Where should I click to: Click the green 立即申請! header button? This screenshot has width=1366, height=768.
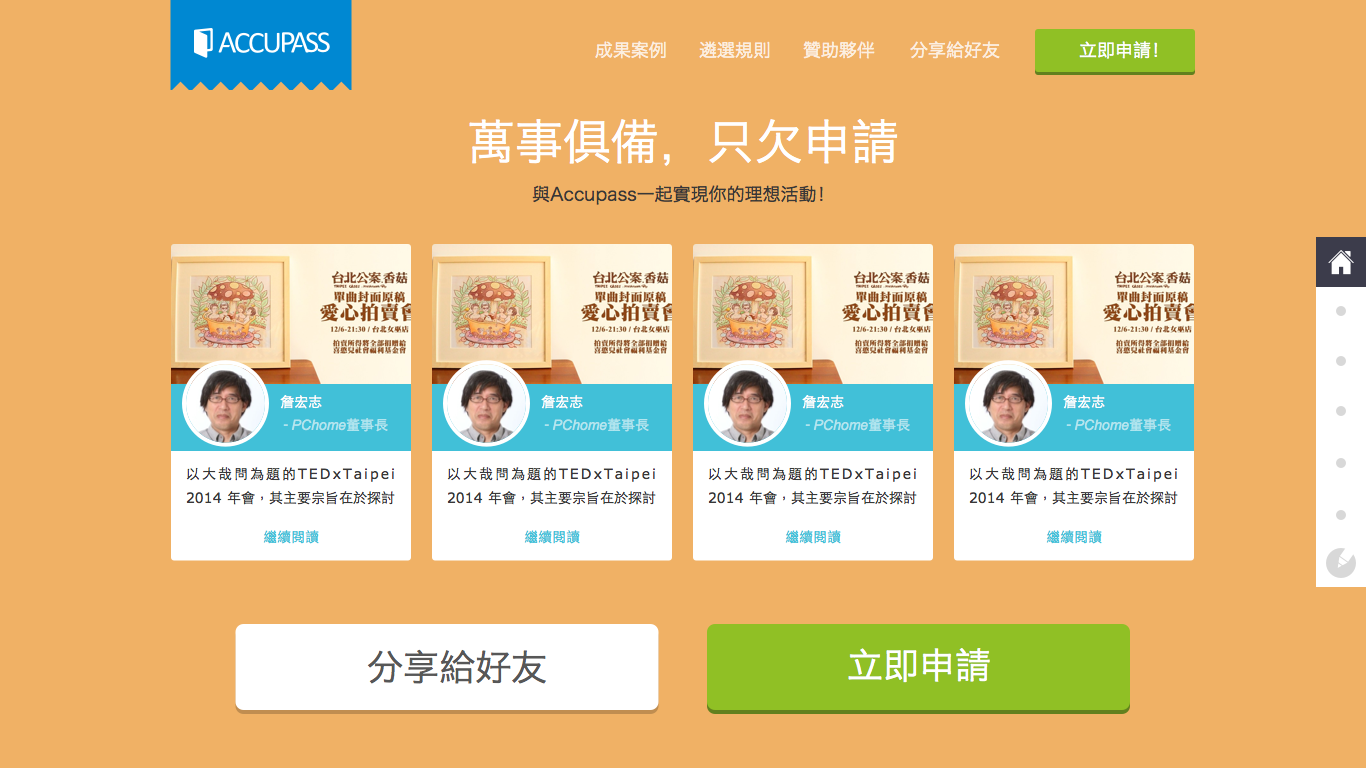click(1115, 51)
